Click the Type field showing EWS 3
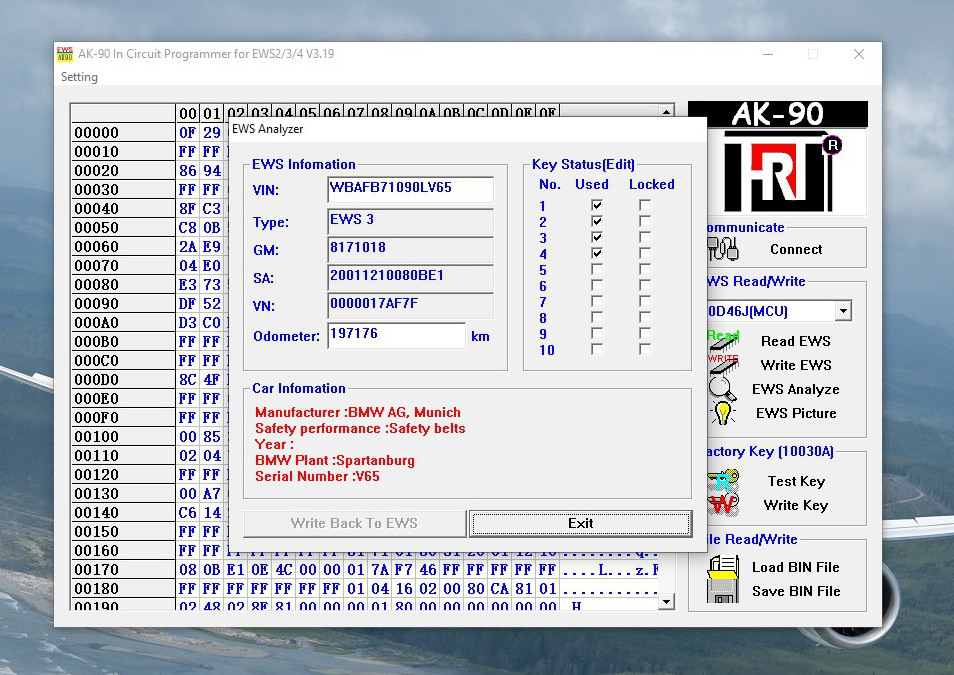 [x=410, y=222]
